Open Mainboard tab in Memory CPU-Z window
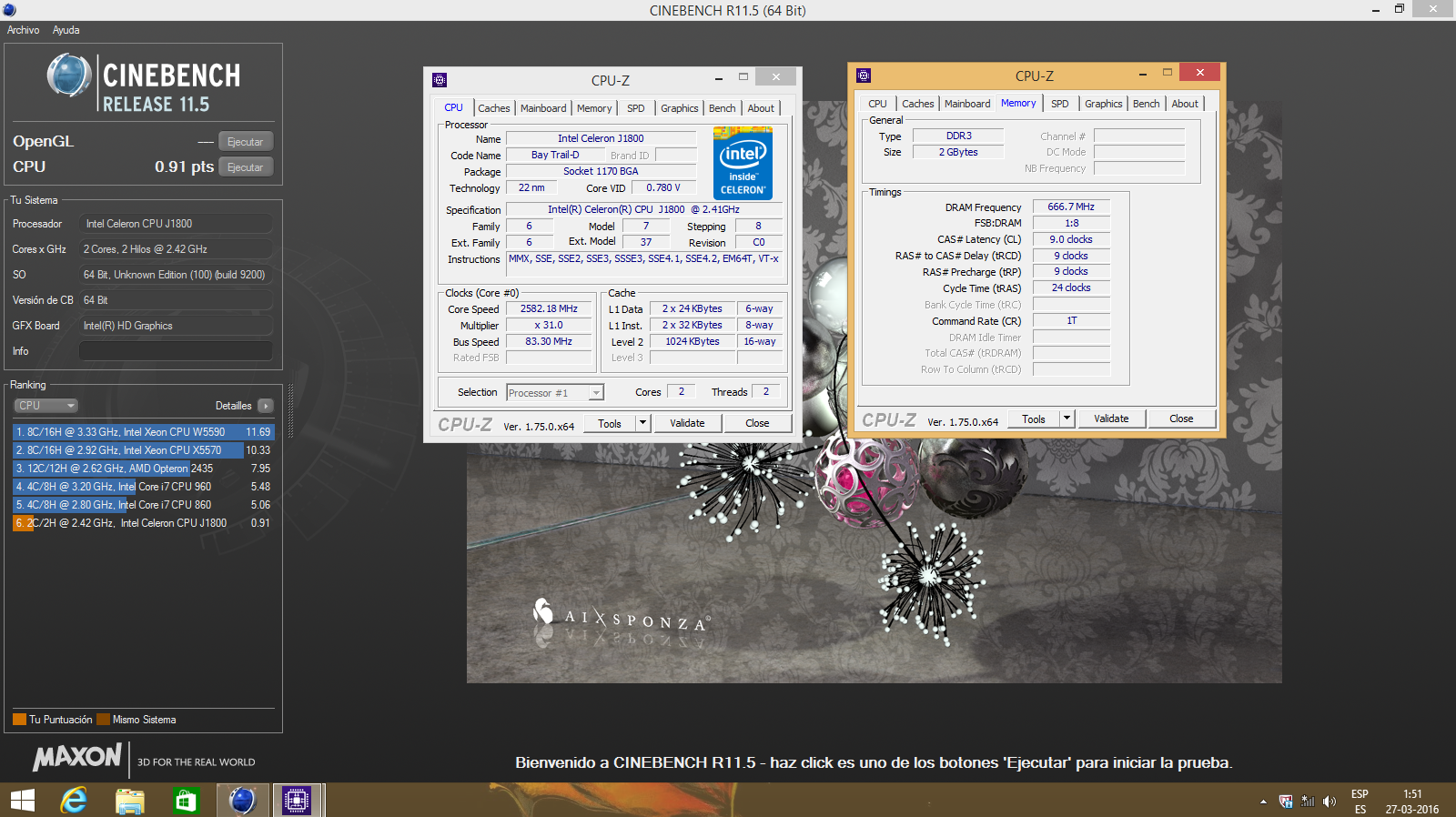The width and height of the screenshot is (1456, 817). click(967, 104)
